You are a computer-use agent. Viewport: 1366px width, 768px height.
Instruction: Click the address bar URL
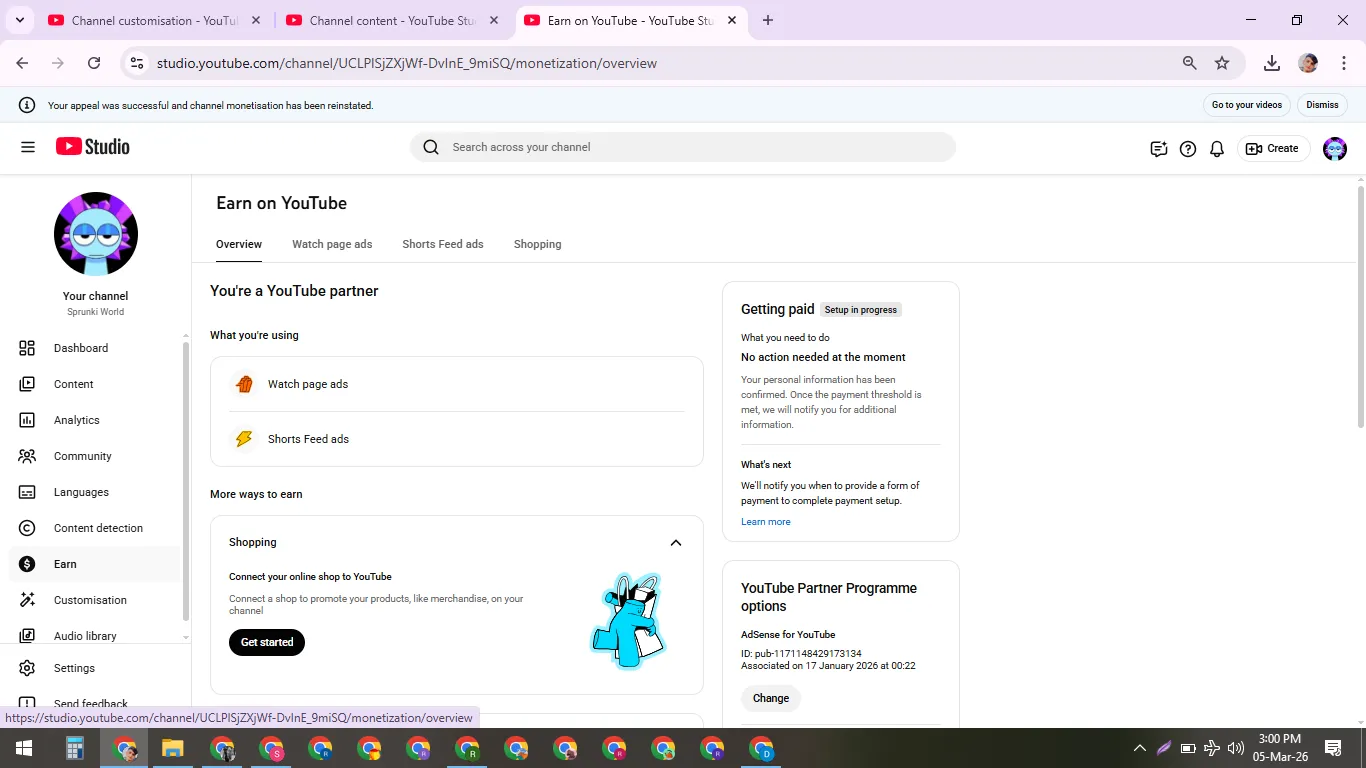(x=407, y=63)
